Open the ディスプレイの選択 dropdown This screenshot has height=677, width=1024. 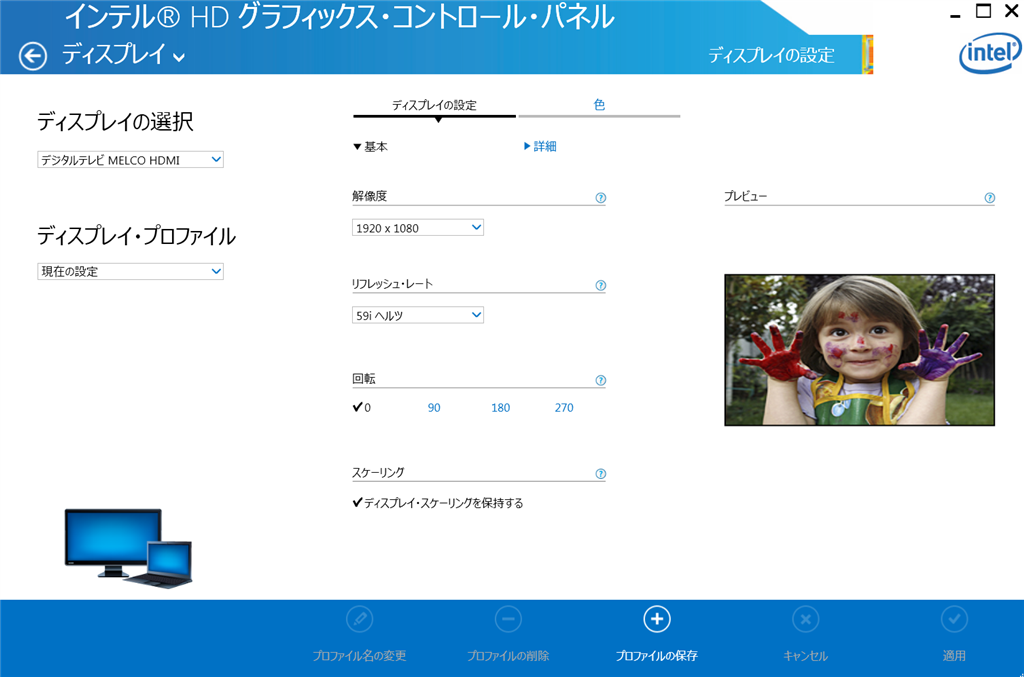[131, 160]
